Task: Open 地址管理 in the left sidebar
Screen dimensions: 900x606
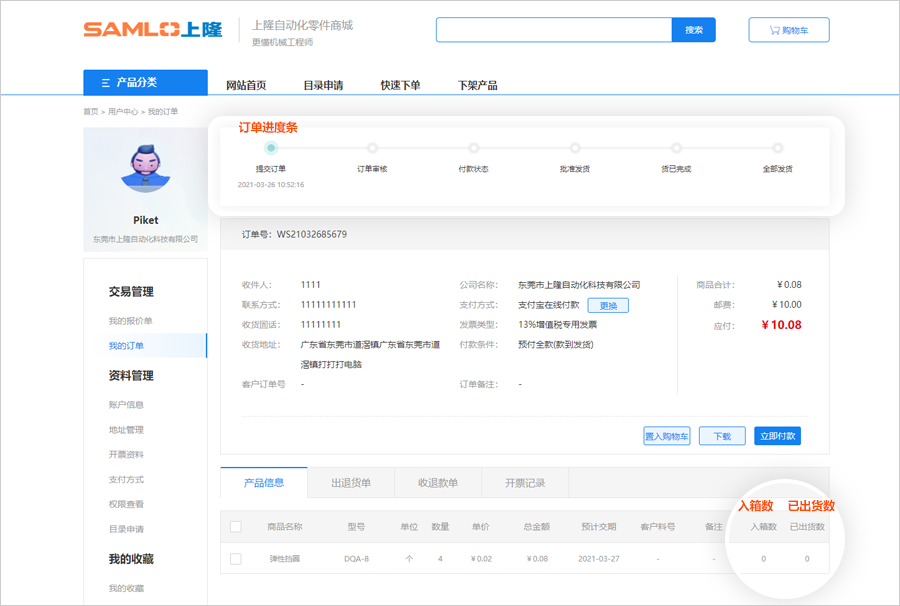Action: coord(126,430)
